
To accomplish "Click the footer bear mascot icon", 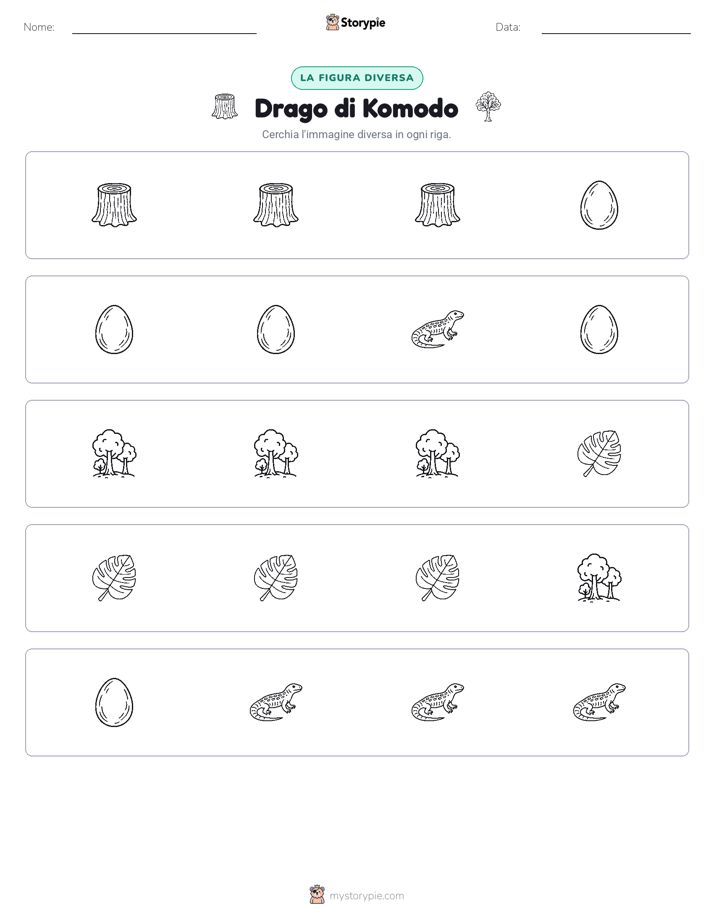I will 317,895.
